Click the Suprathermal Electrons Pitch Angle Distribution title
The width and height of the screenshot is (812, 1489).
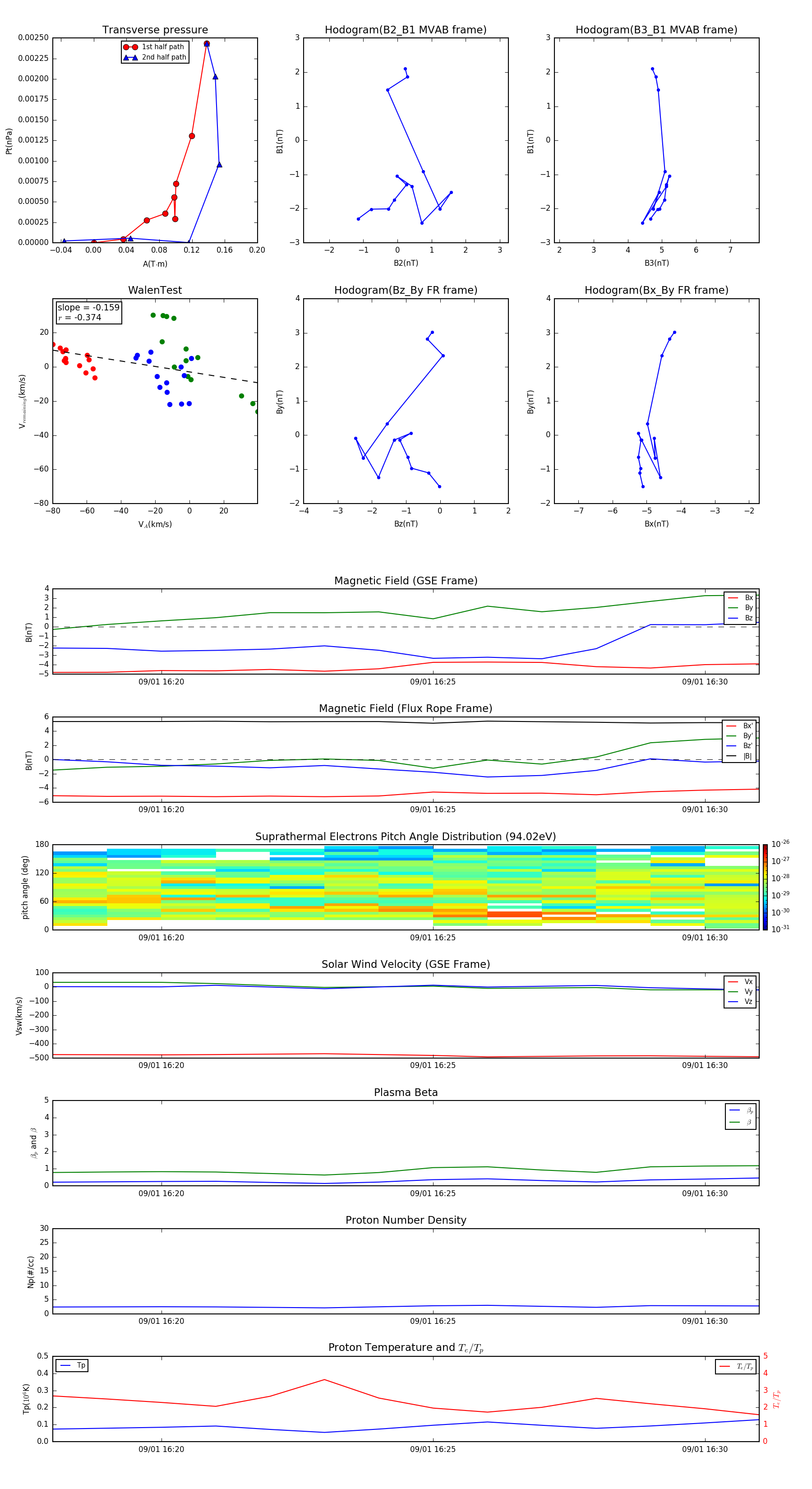tap(406, 837)
